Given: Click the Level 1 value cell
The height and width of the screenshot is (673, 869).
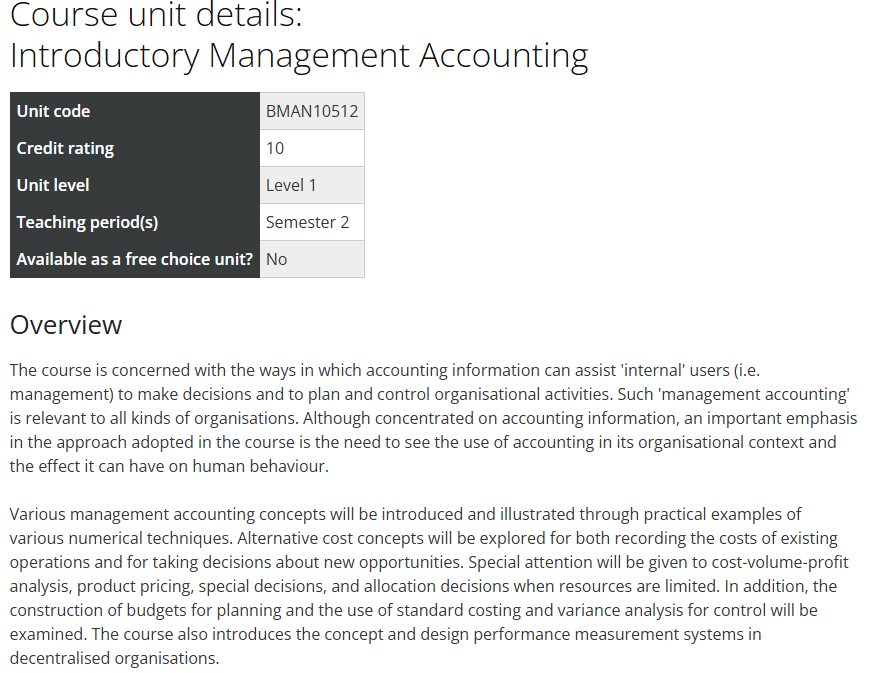Looking at the screenshot, I should pyautogui.click(x=312, y=185).
